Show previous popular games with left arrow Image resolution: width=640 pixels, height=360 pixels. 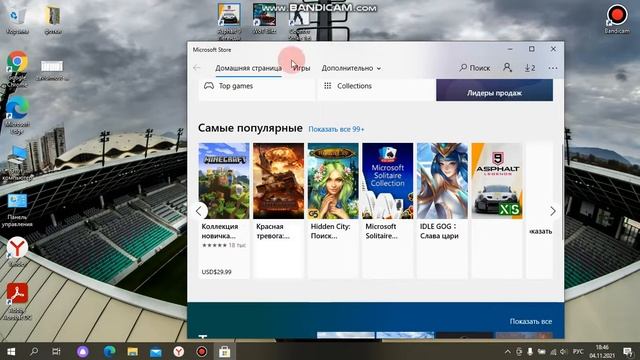pyautogui.click(x=199, y=211)
